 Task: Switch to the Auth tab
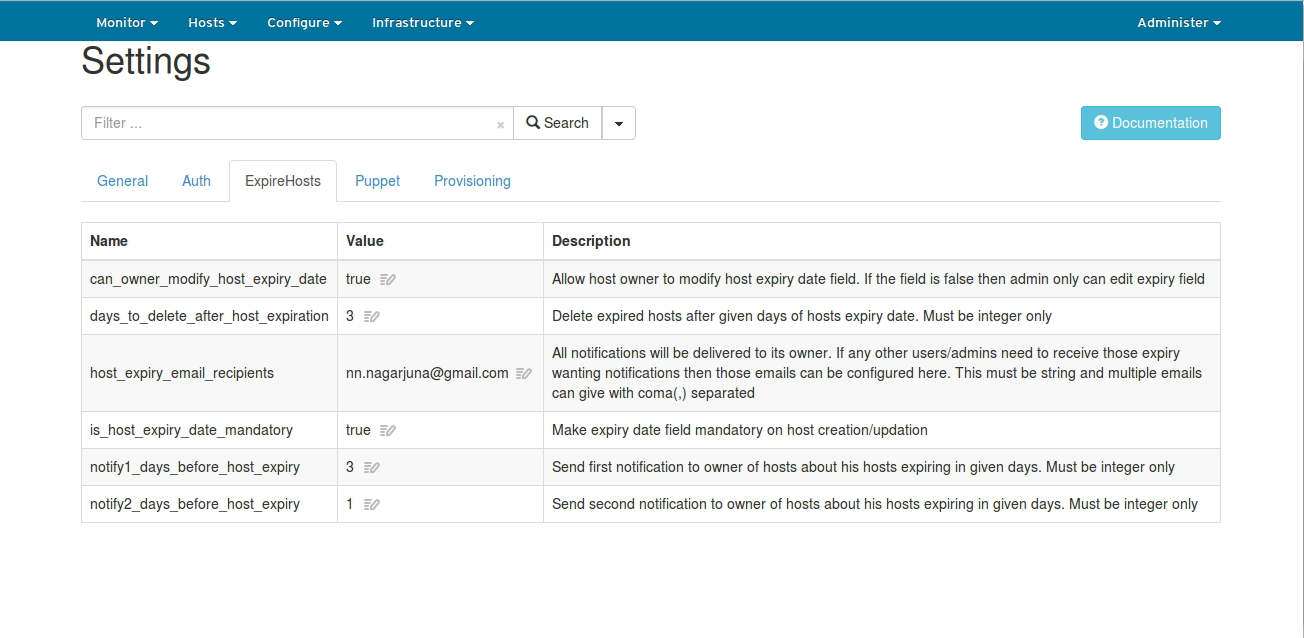196,181
